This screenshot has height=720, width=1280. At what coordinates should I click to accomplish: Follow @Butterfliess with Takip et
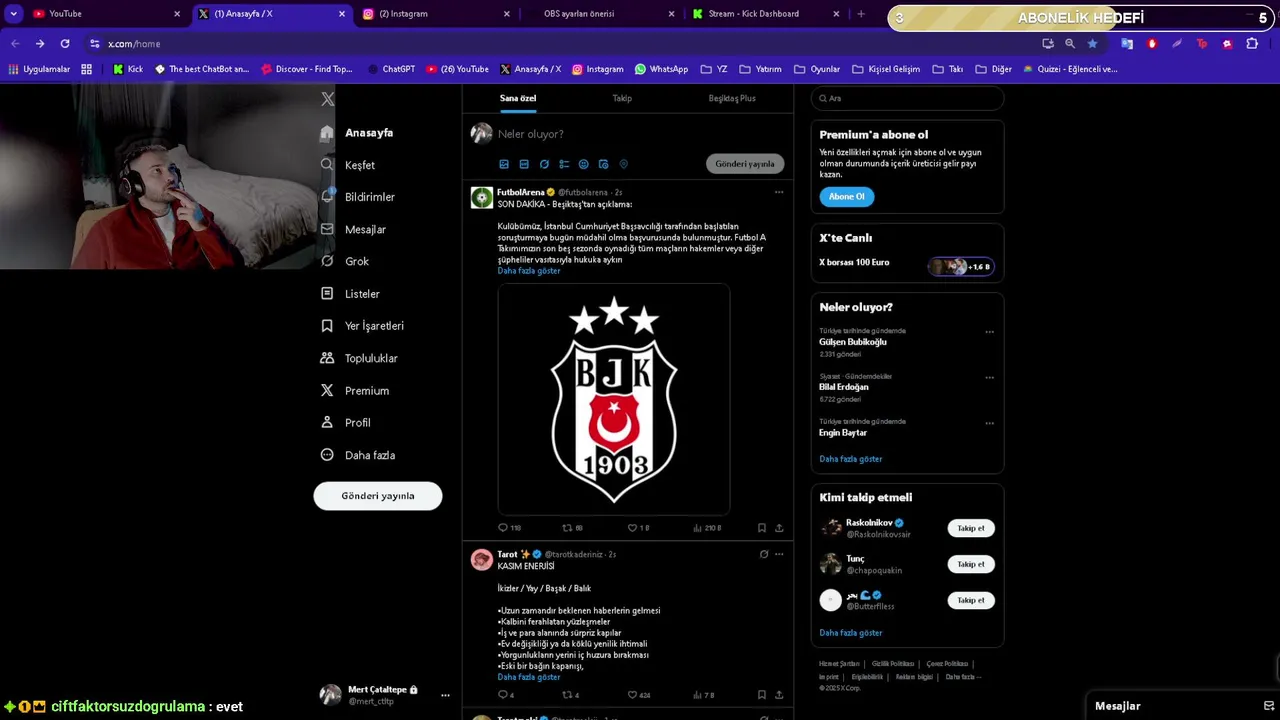tap(971, 600)
